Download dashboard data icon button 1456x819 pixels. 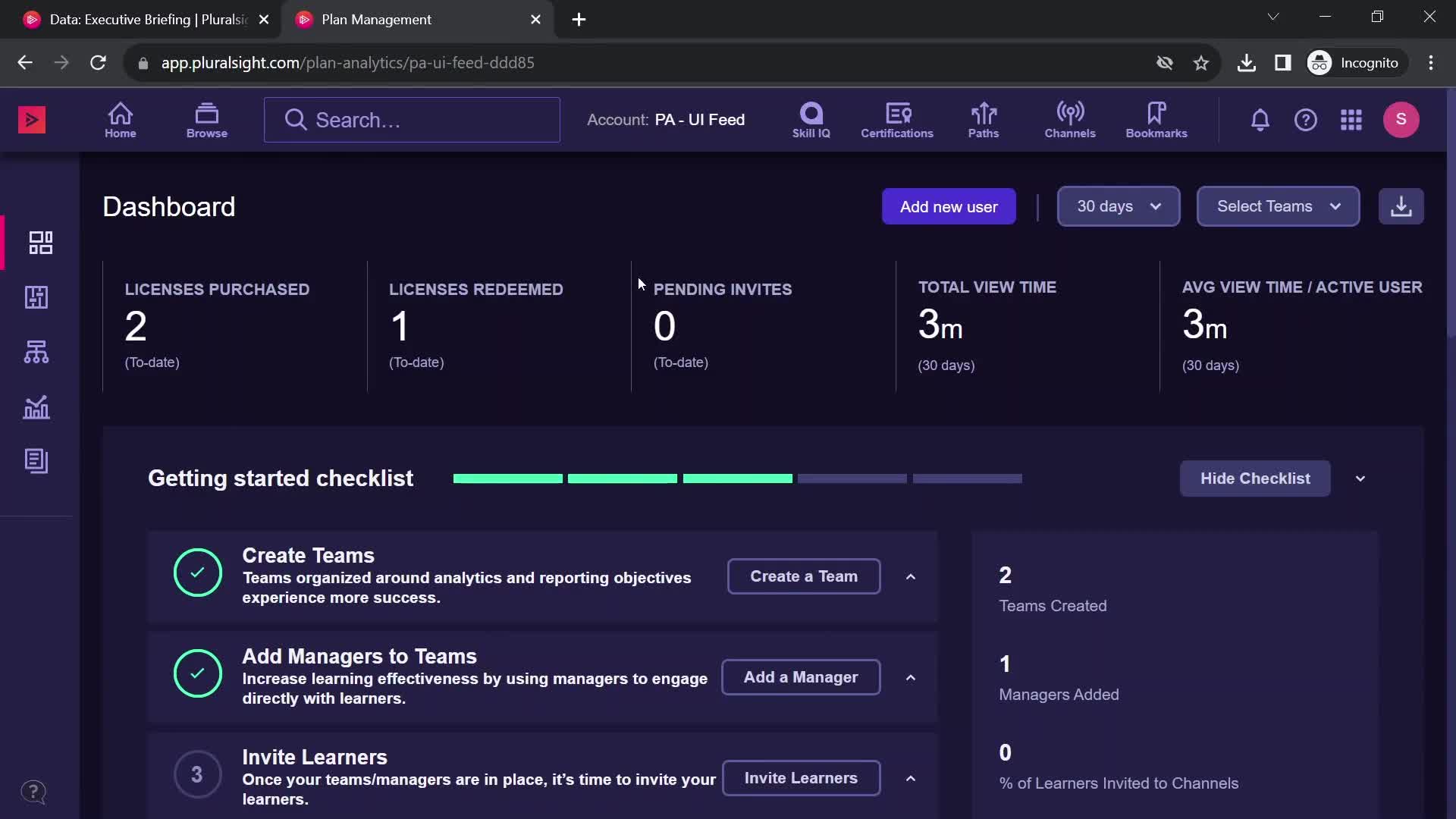[x=1401, y=206]
